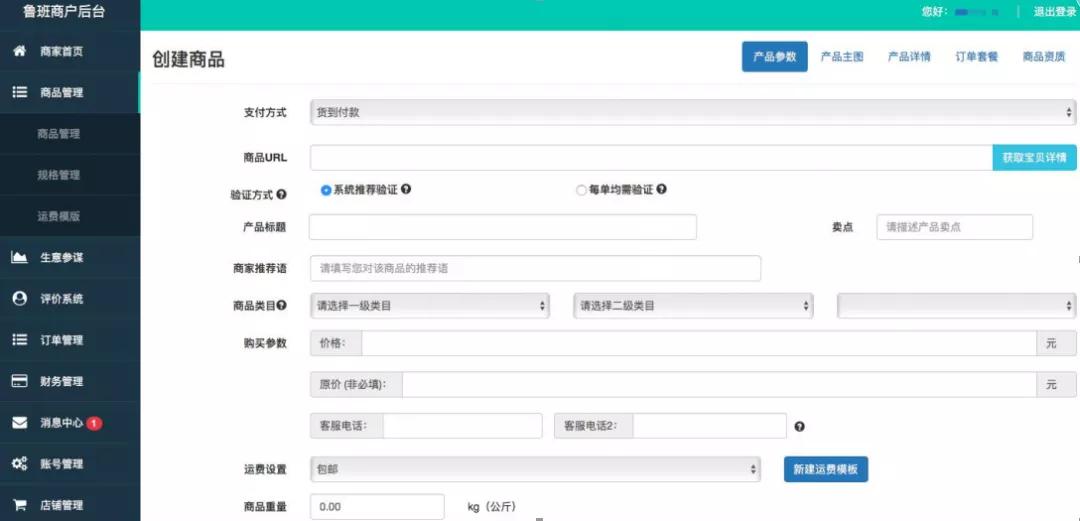Switch to the 订单套餐 tab
This screenshot has height=521, width=1080.
tap(977, 57)
